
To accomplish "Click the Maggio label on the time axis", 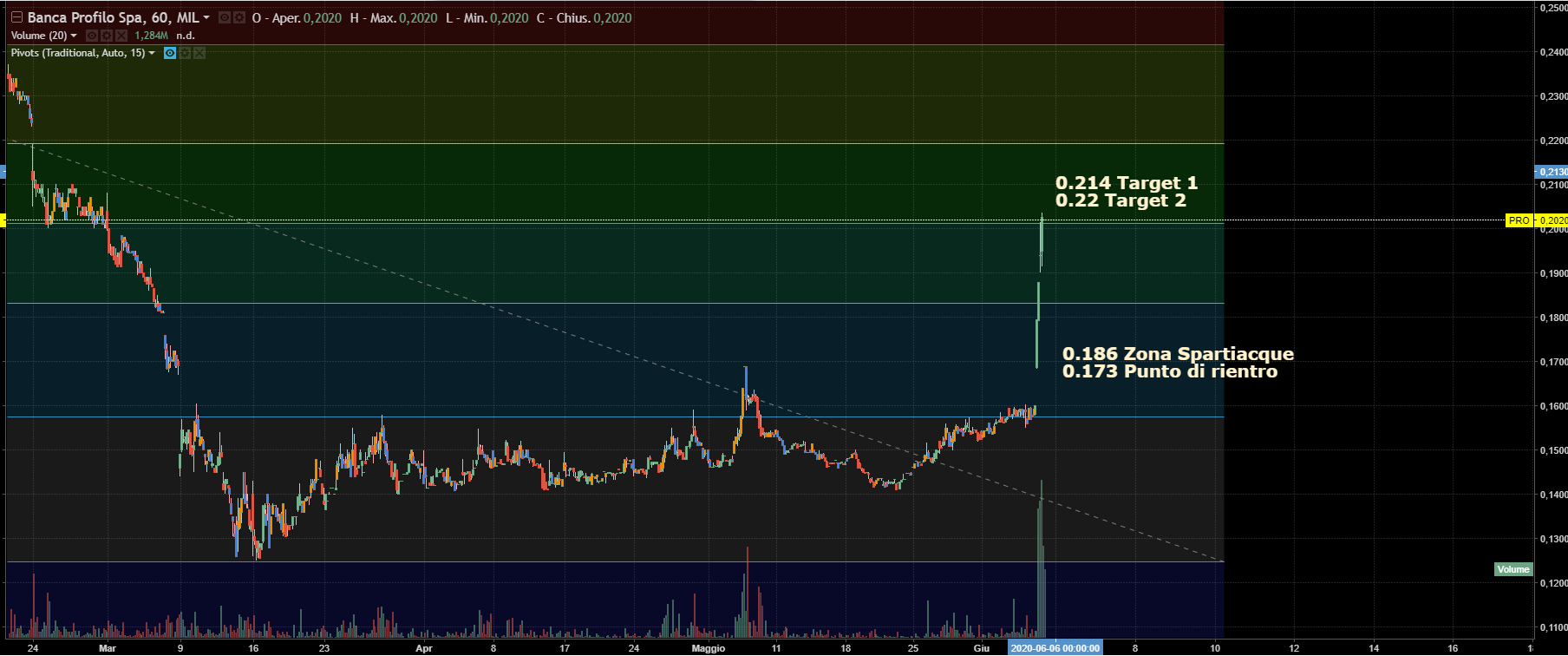I will 708,648.
